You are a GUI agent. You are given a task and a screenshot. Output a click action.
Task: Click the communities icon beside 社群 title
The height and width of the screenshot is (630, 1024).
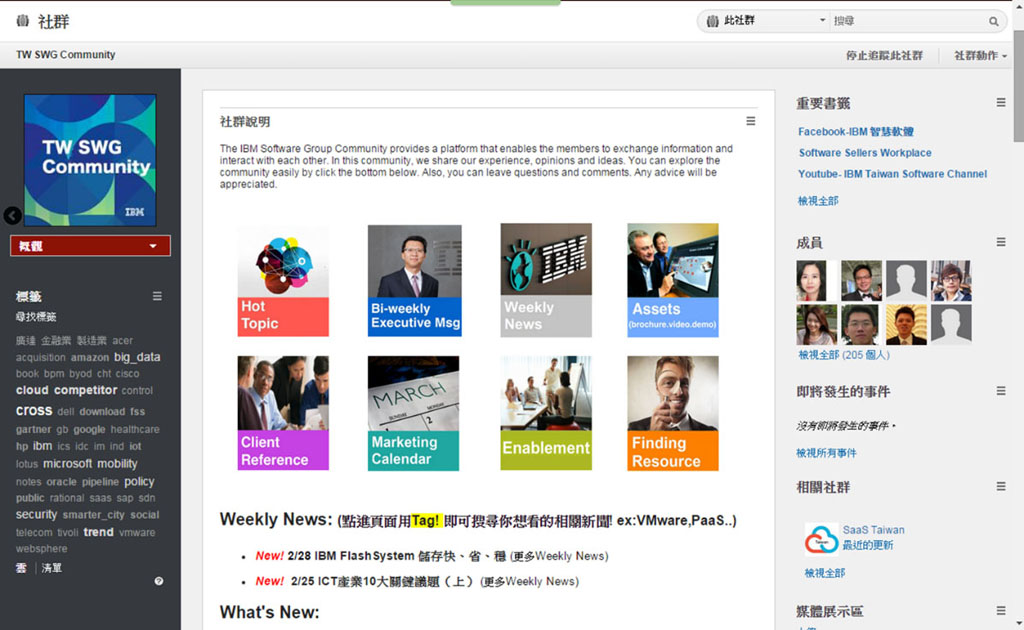coord(22,21)
